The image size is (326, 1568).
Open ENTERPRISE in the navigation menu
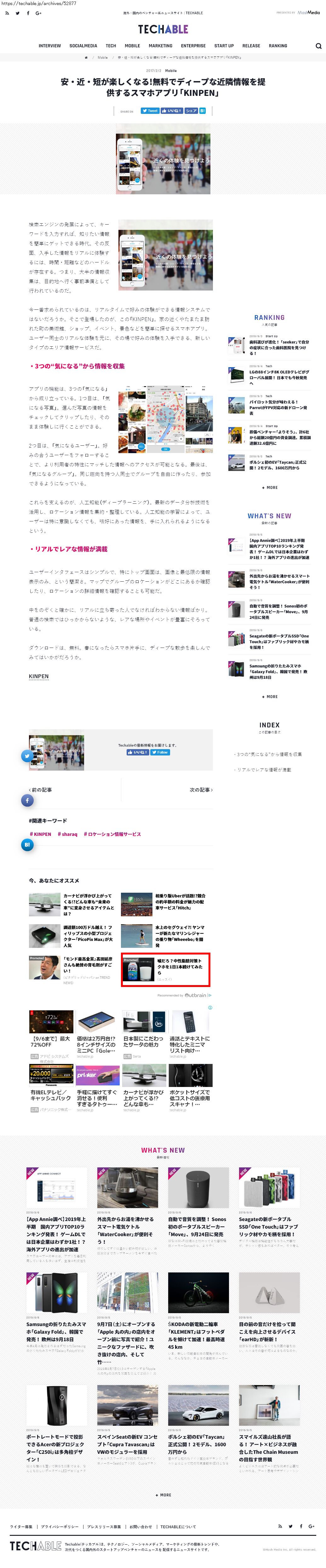(193, 46)
